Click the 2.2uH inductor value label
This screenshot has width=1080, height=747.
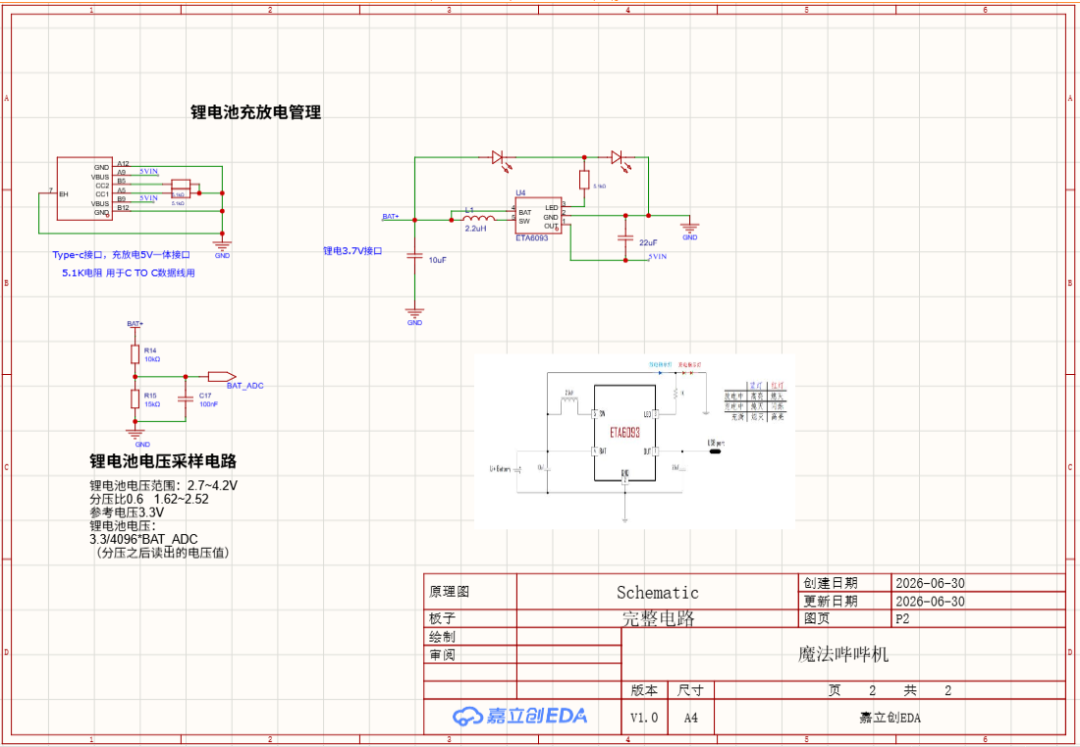pyautogui.click(x=476, y=227)
